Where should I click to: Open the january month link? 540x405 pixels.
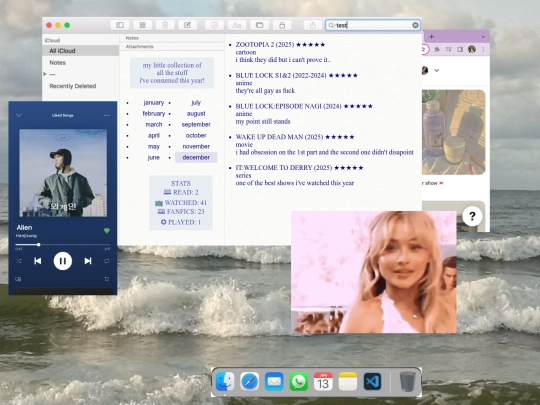click(x=154, y=103)
